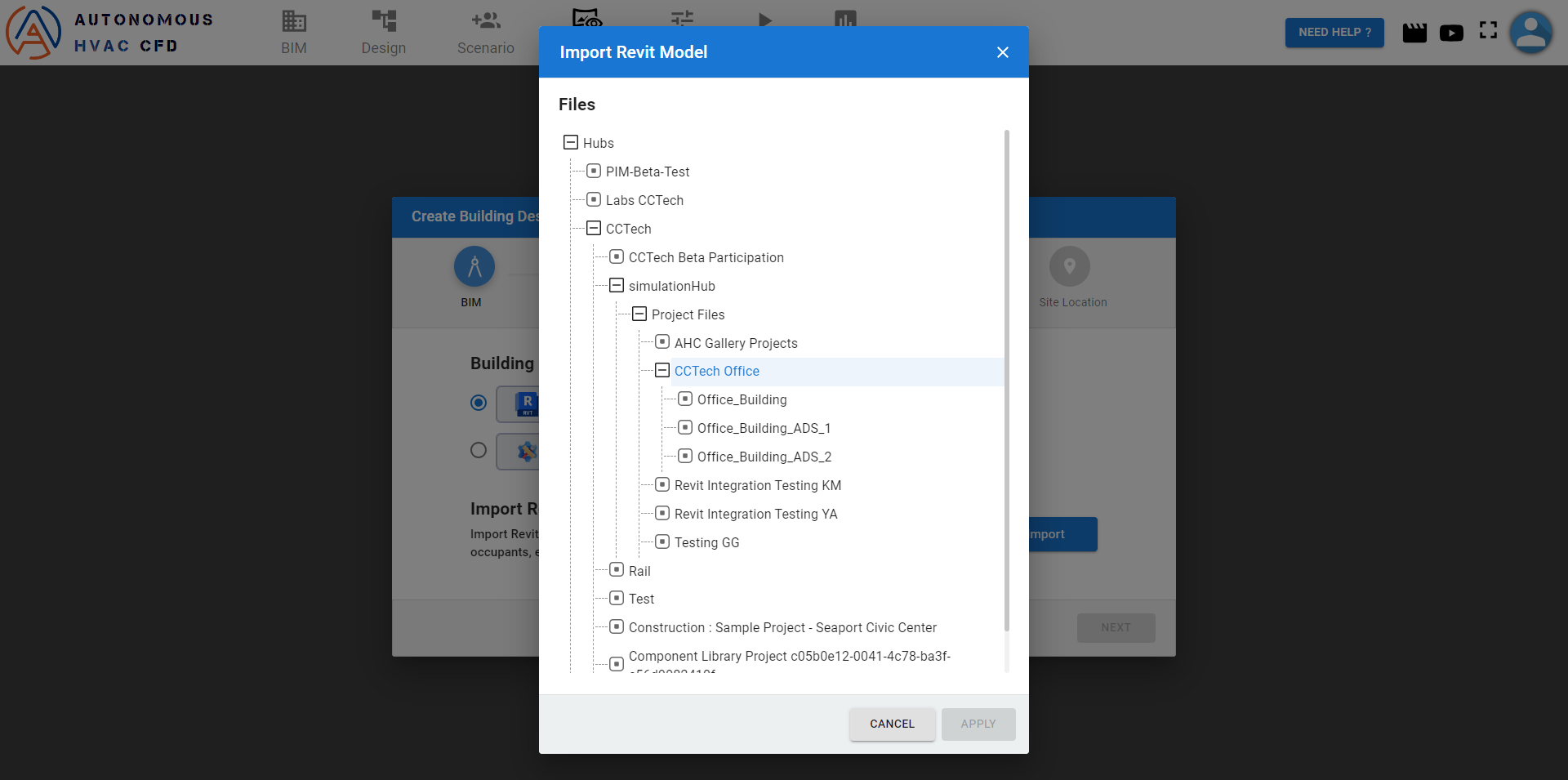
Task: Open the Scenario tab
Action: pos(486,33)
